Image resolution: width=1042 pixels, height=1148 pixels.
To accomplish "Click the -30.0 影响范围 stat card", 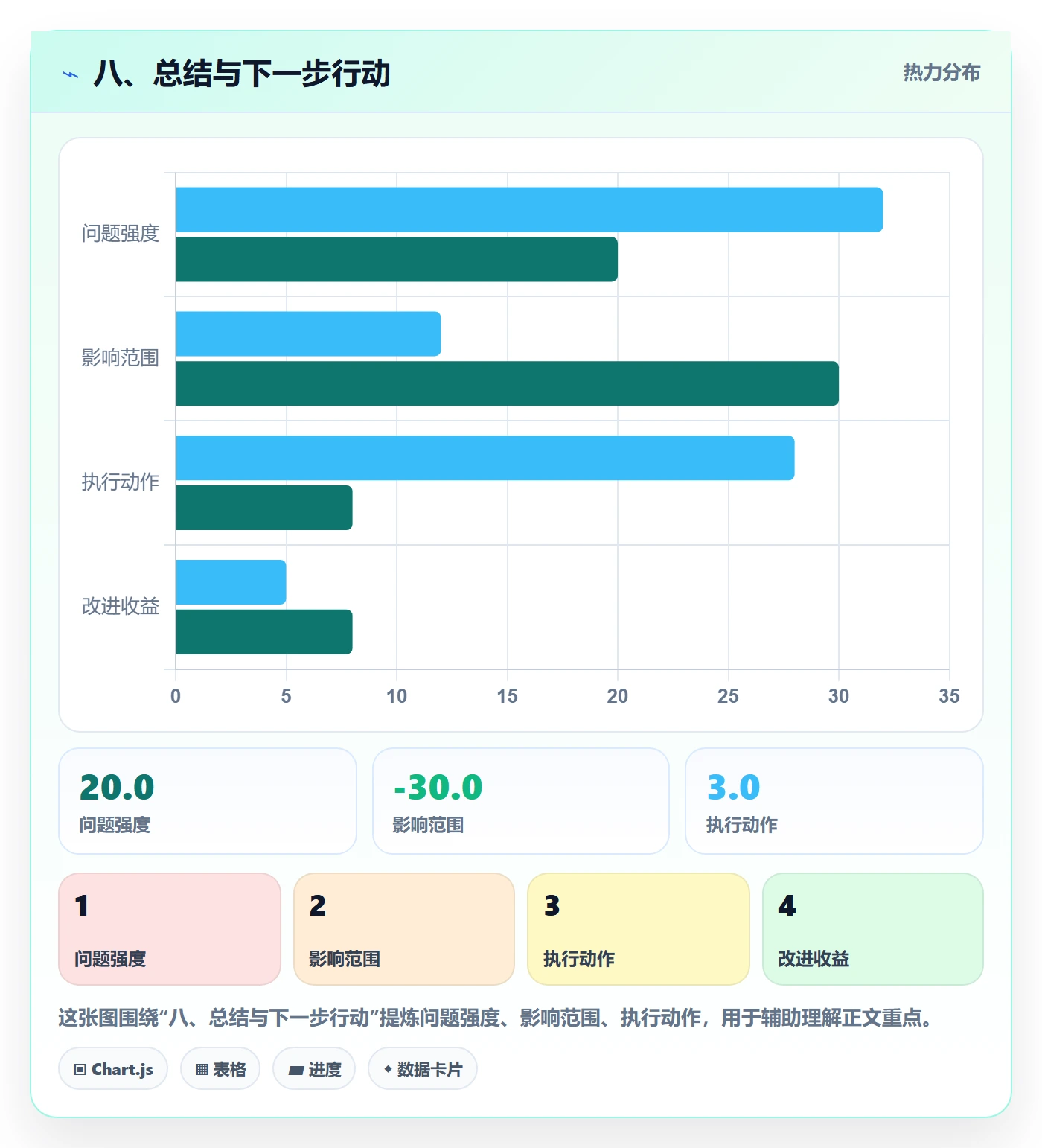I will click(521, 801).
